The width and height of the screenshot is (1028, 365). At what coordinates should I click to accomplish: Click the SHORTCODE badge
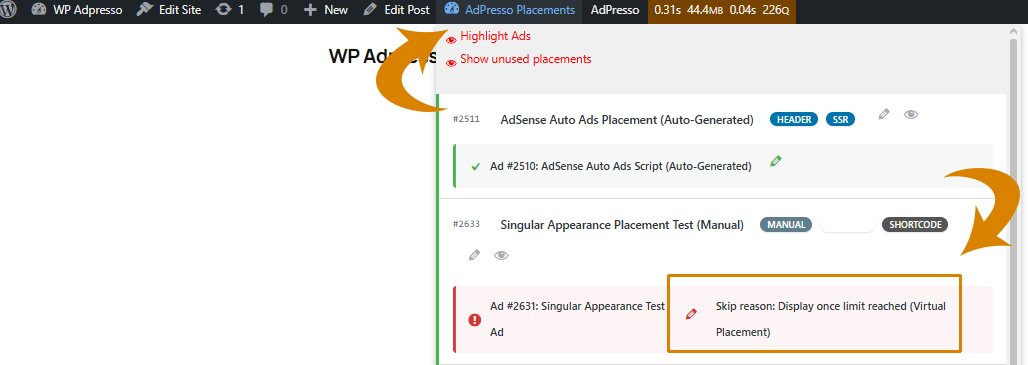pyautogui.click(x=915, y=225)
